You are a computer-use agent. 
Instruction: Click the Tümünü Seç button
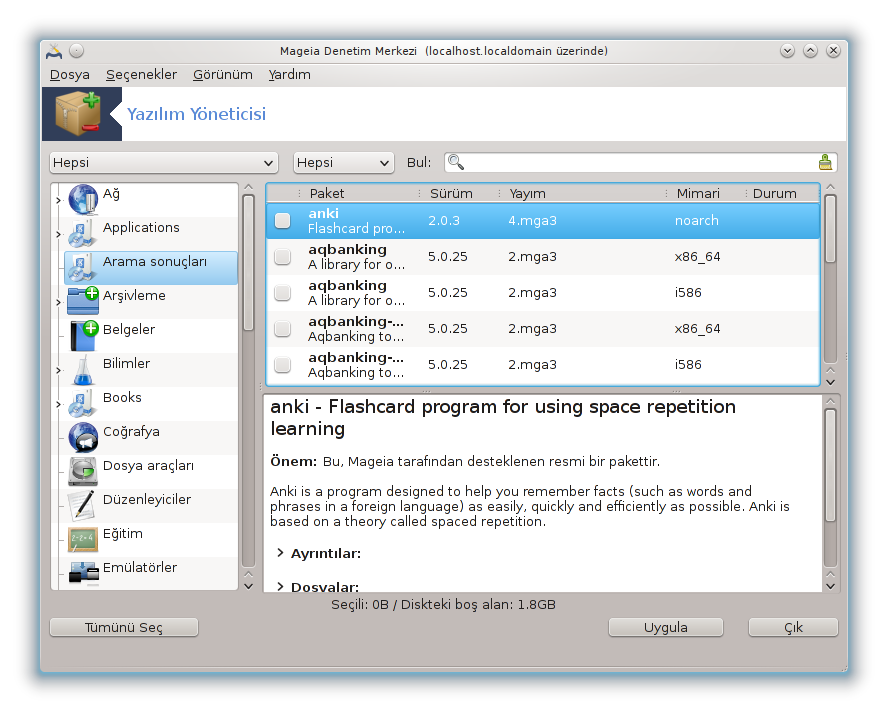tap(124, 628)
